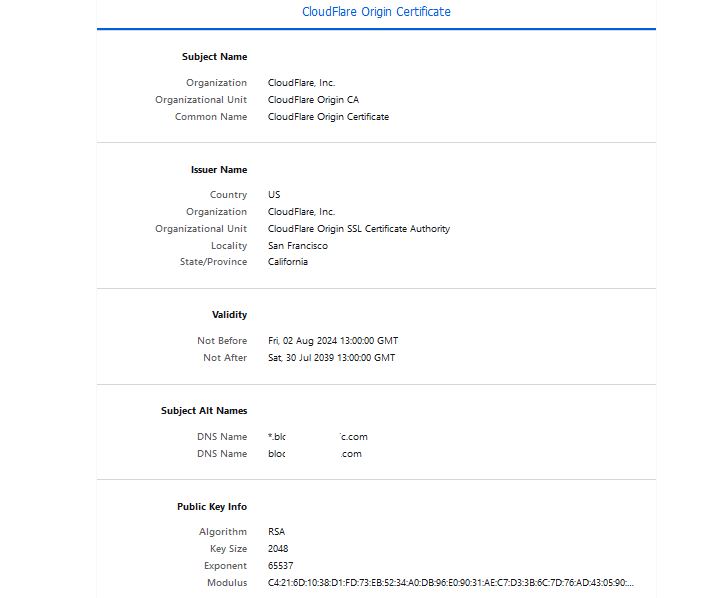
Task: Click the second DNS Name value ending '.com'
Action: [315, 454]
